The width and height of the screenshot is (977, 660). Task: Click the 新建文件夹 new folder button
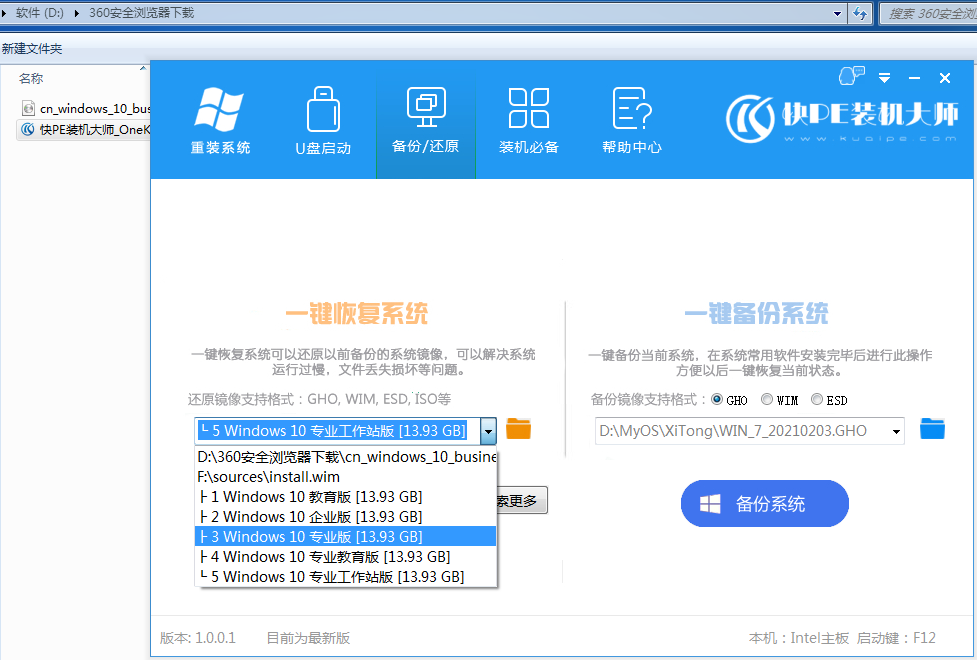[x=32, y=48]
